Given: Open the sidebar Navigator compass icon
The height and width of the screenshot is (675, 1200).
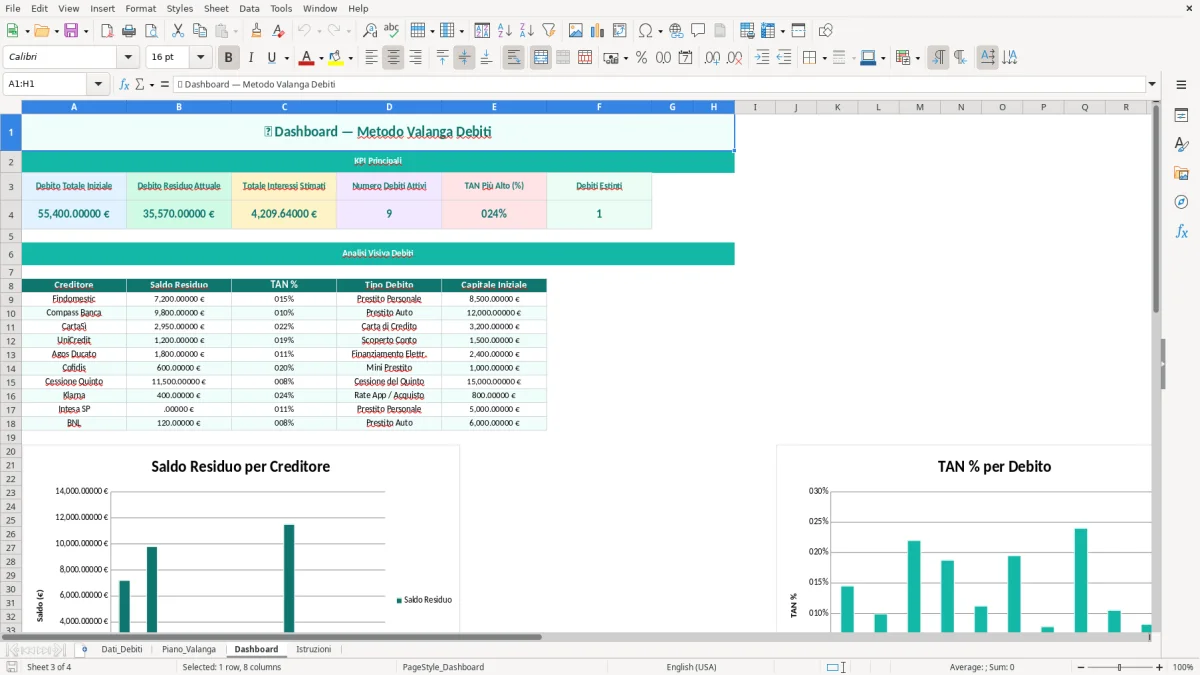Looking at the screenshot, I should click(x=1181, y=202).
